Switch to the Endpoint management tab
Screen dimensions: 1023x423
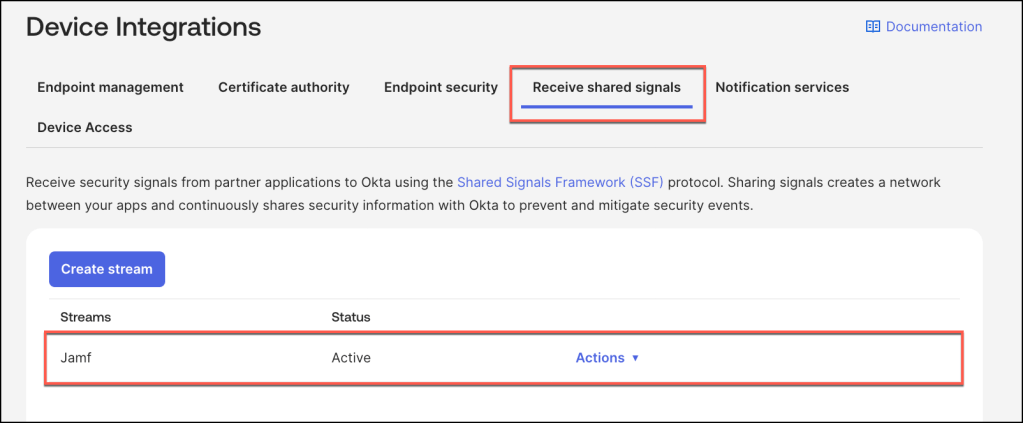click(110, 87)
